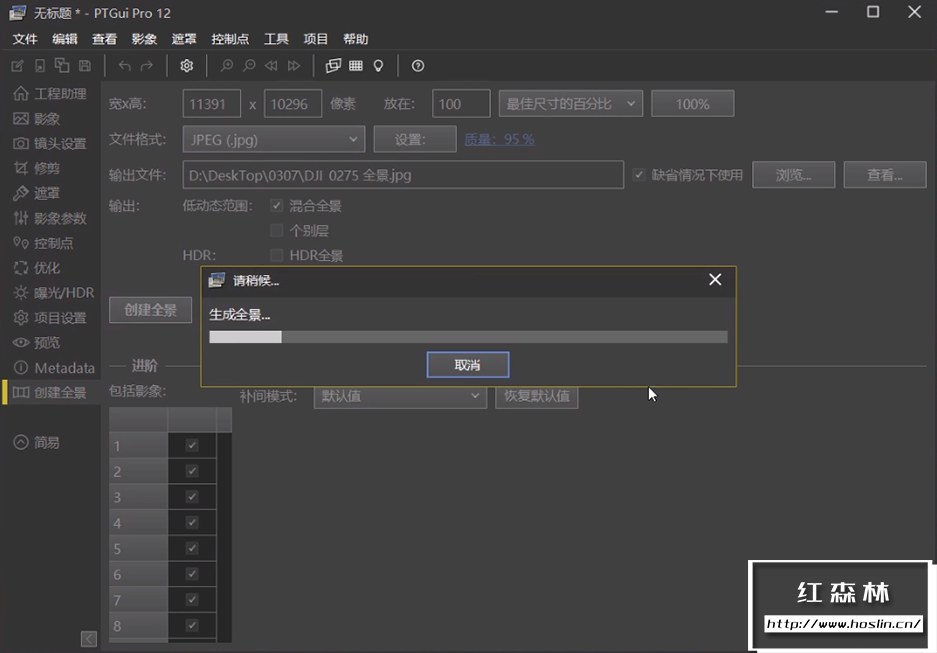This screenshot has height=653, width=937.
Task: Open 曝光/HDR panel in sidebar
Action: pos(54,293)
